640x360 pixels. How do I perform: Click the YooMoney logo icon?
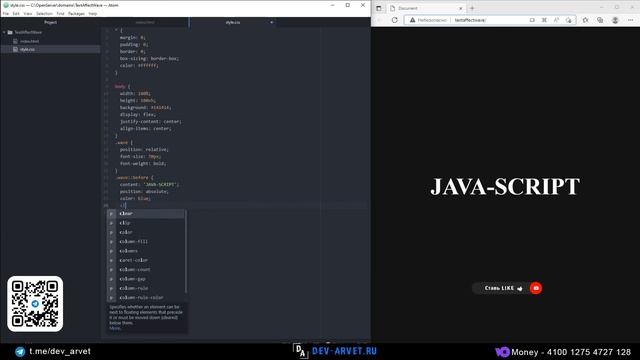(x=502, y=352)
